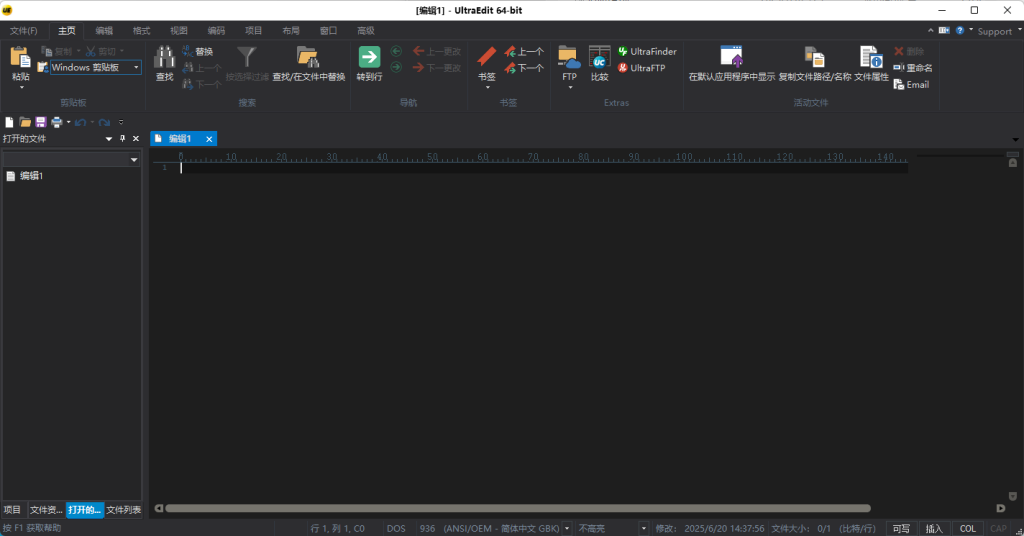Screen dimensions: 1024x536
Task: Launch UltraFTP
Action: pos(641,68)
